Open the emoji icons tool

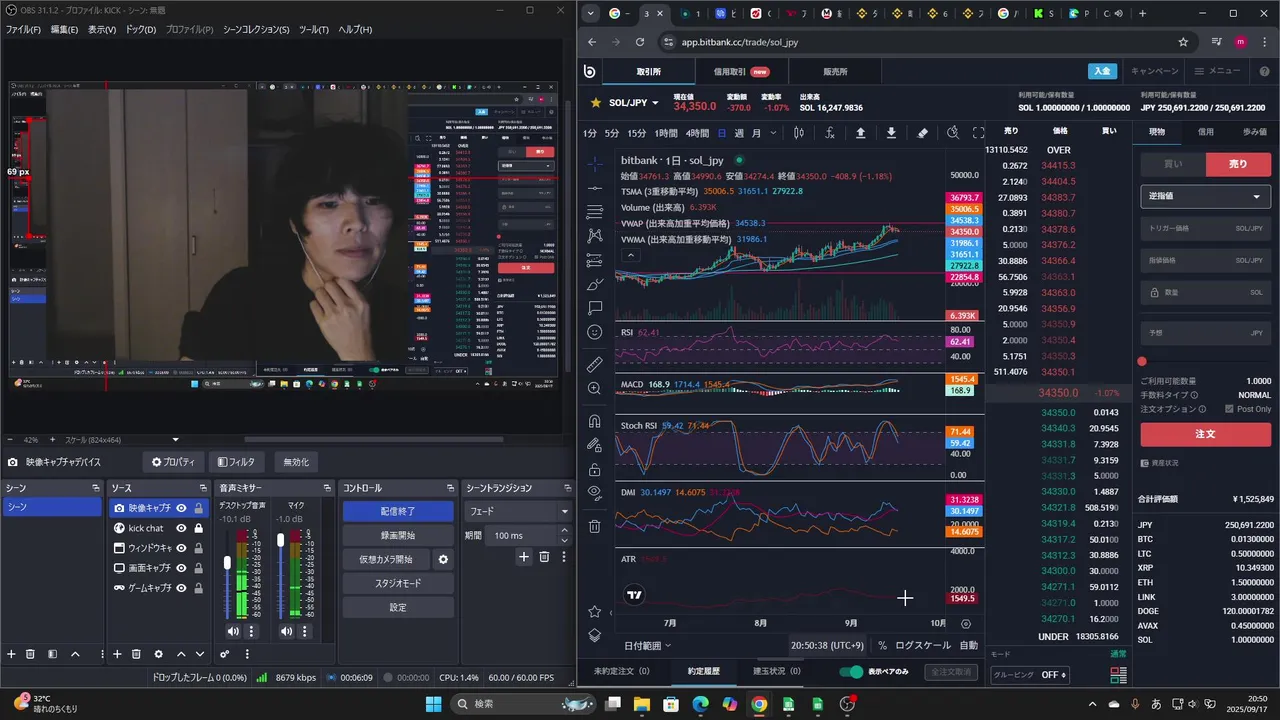tap(595, 332)
